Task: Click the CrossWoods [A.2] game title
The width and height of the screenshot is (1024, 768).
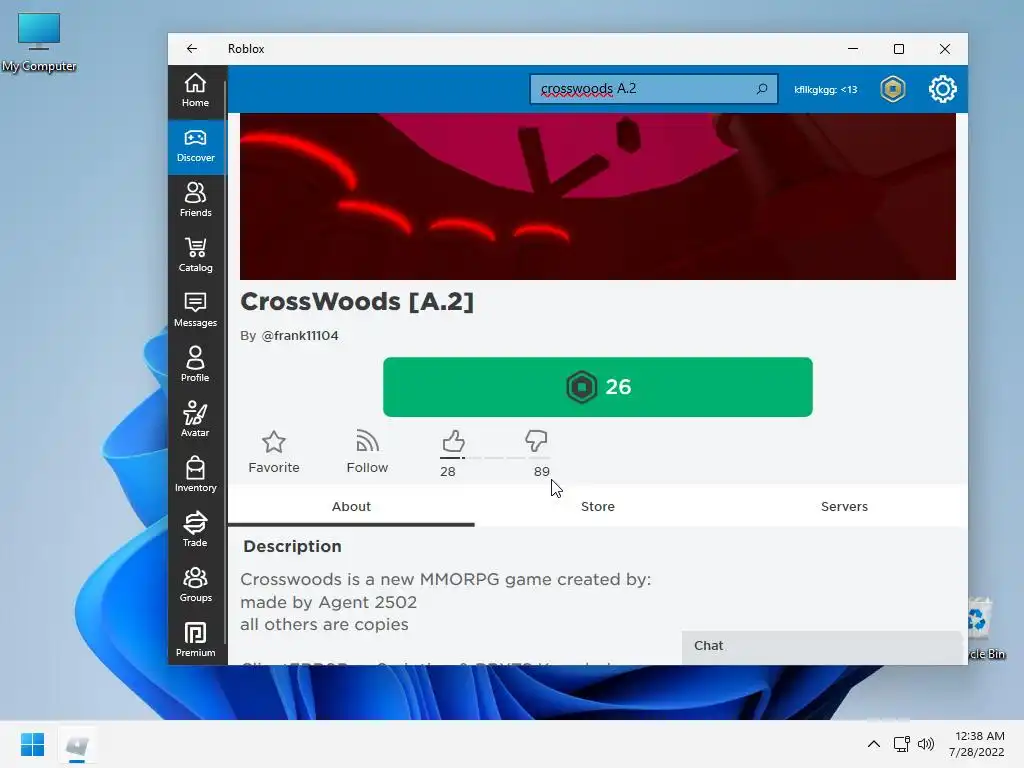Action: tap(357, 302)
